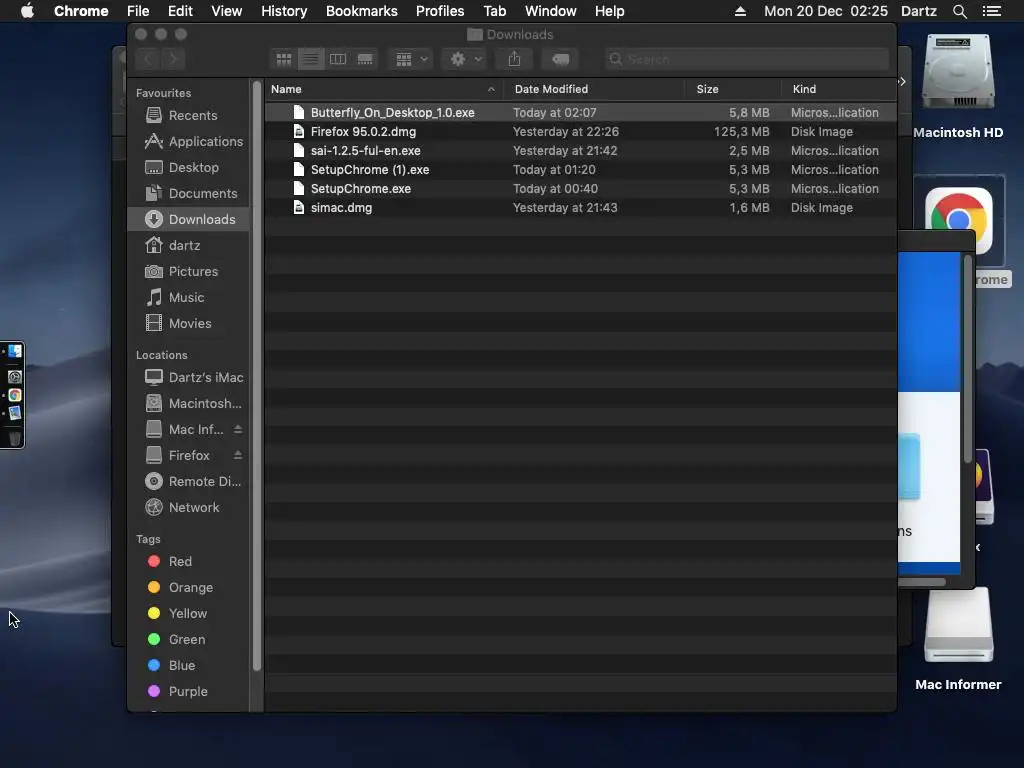Switch Finder to column view
Image resolution: width=1024 pixels, height=768 pixels.
(x=338, y=59)
